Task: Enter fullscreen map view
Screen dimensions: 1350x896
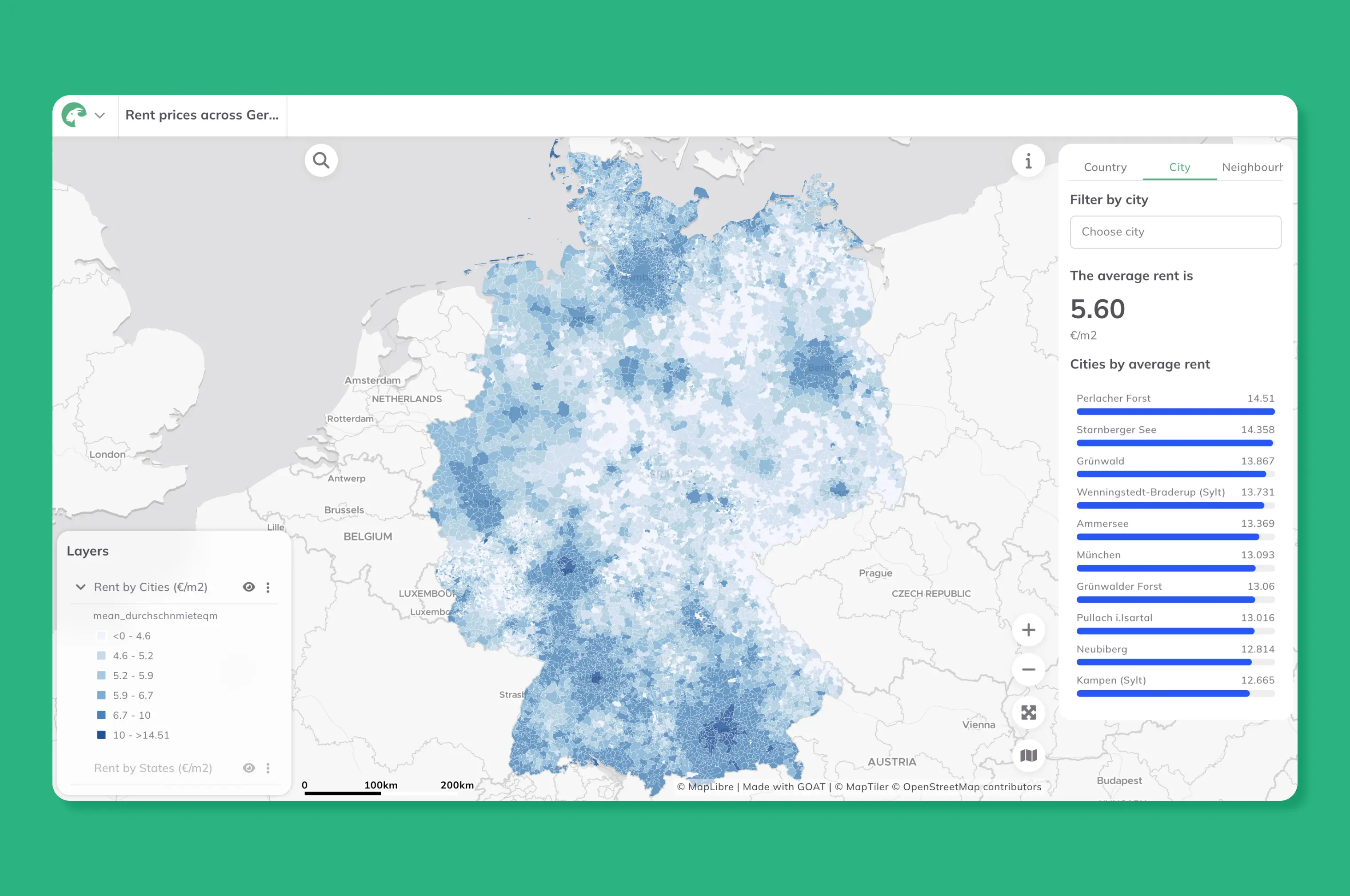Action: 1028,712
